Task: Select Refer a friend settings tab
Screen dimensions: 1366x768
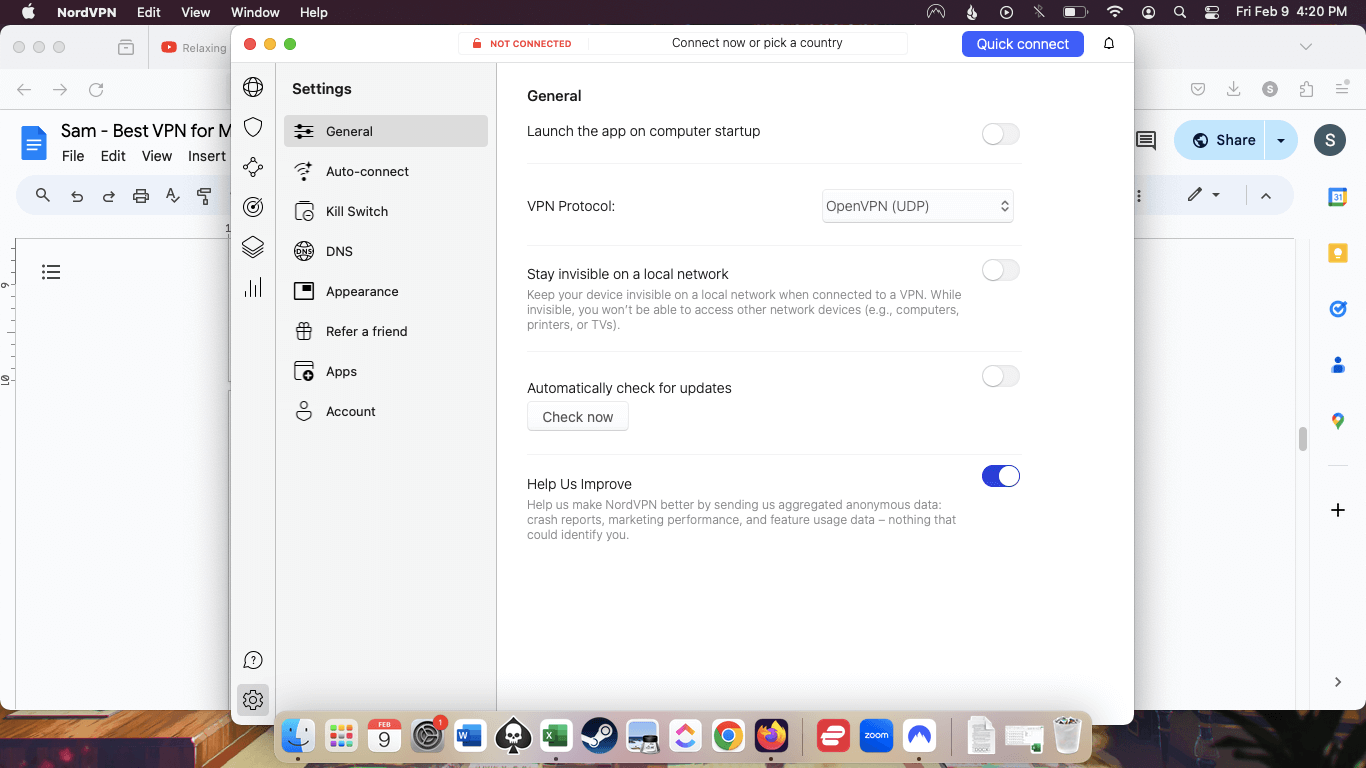Action: [x=386, y=331]
